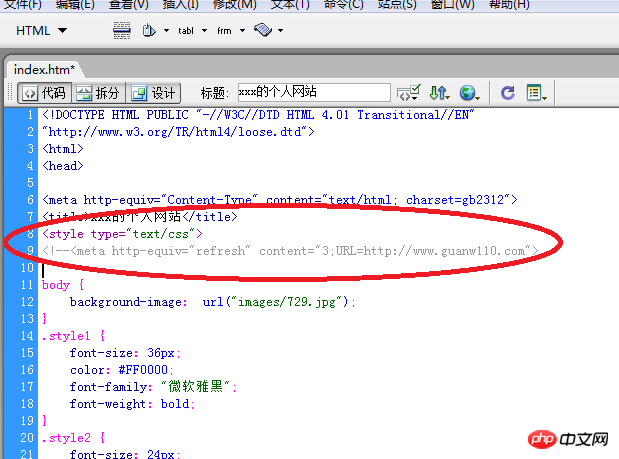The height and width of the screenshot is (459, 619).
Task: Open the 插入(I) menu
Action: pos(180,5)
